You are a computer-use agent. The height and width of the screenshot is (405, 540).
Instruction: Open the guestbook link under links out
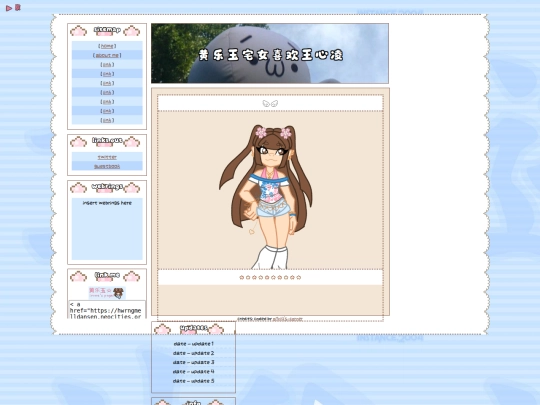(x=107, y=166)
